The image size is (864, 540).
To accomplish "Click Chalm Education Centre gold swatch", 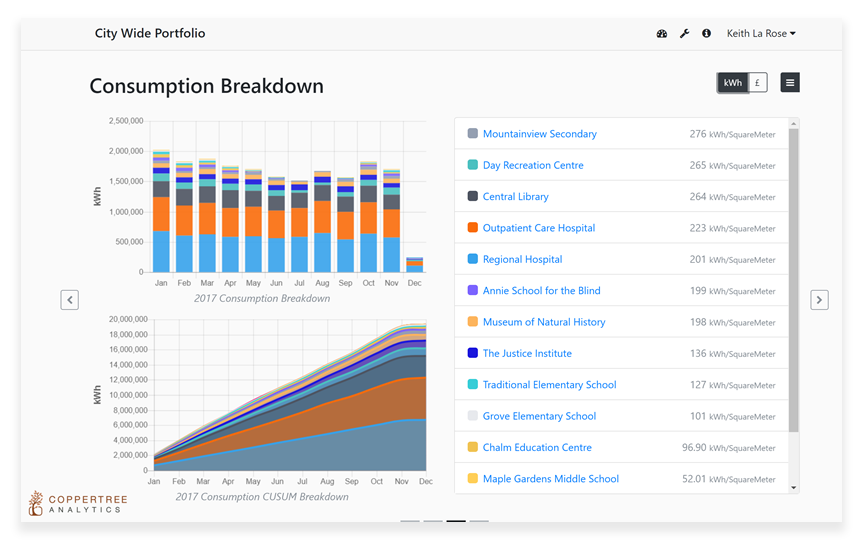I will (472, 447).
